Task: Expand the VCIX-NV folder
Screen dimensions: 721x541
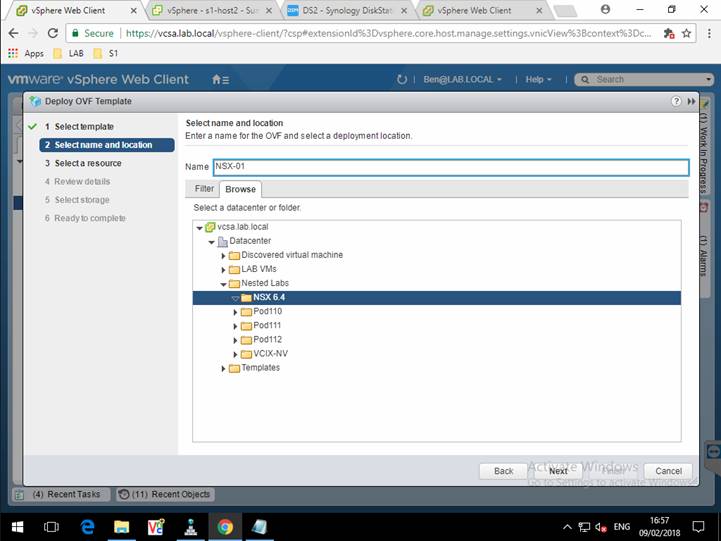Action: (235, 354)
